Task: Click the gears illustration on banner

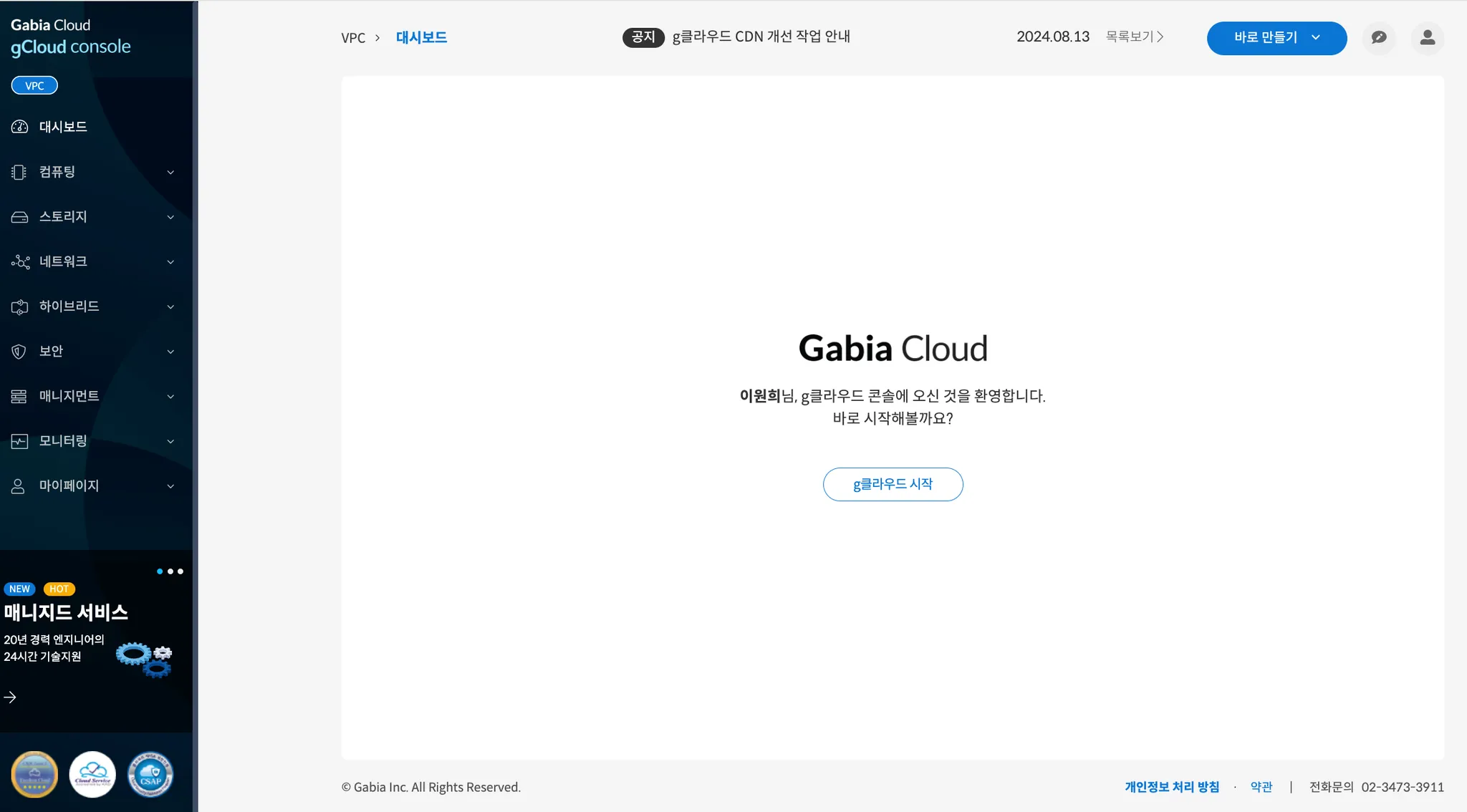Action: point(144,659)
